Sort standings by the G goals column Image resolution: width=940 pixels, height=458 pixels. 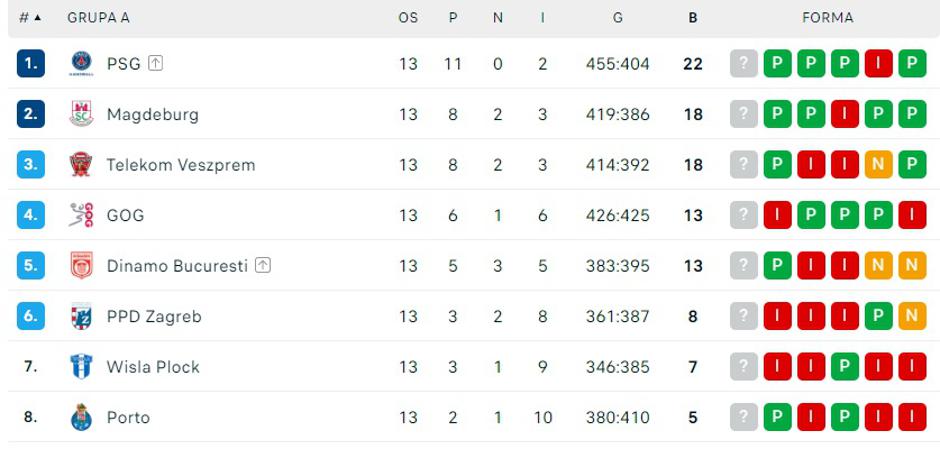point(618,18)
